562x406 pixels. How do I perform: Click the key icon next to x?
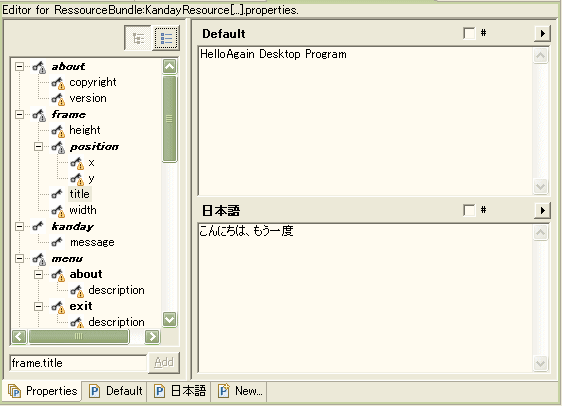coord(77,163)
